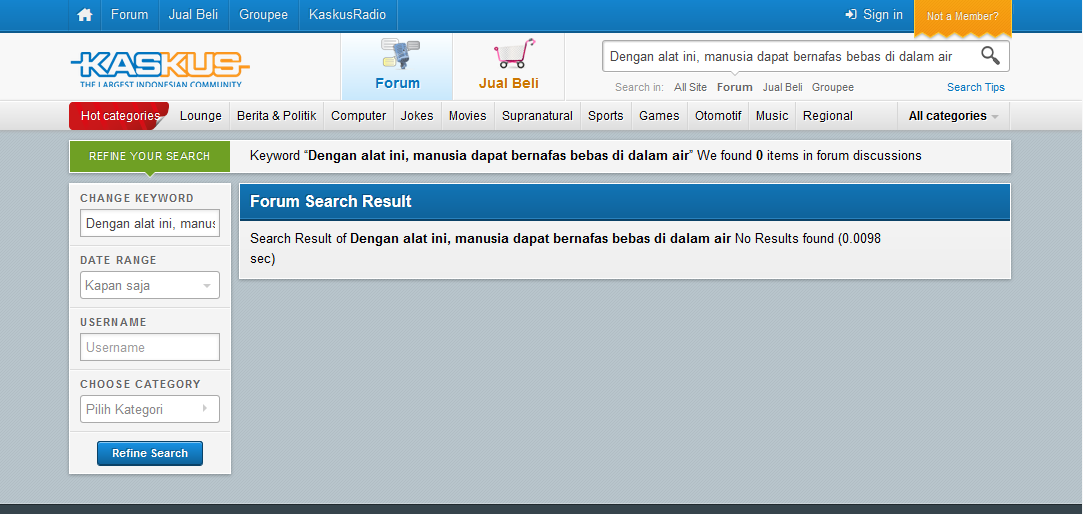Open the Kapan saja date range dropdown
This screenshot has width=1083, height=514.
click(150, 285)
